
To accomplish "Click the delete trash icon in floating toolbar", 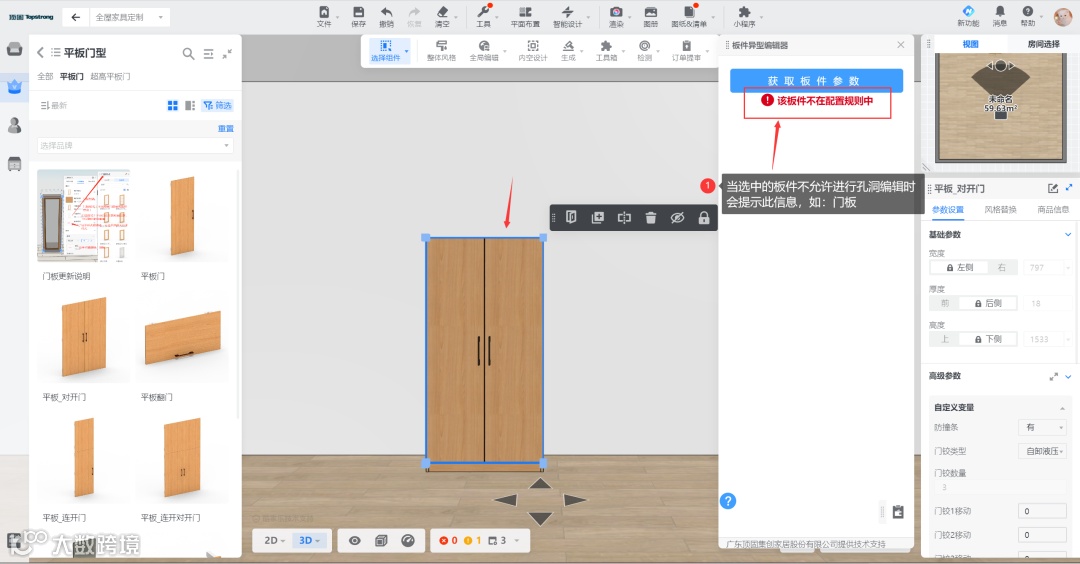I will 651,218.
